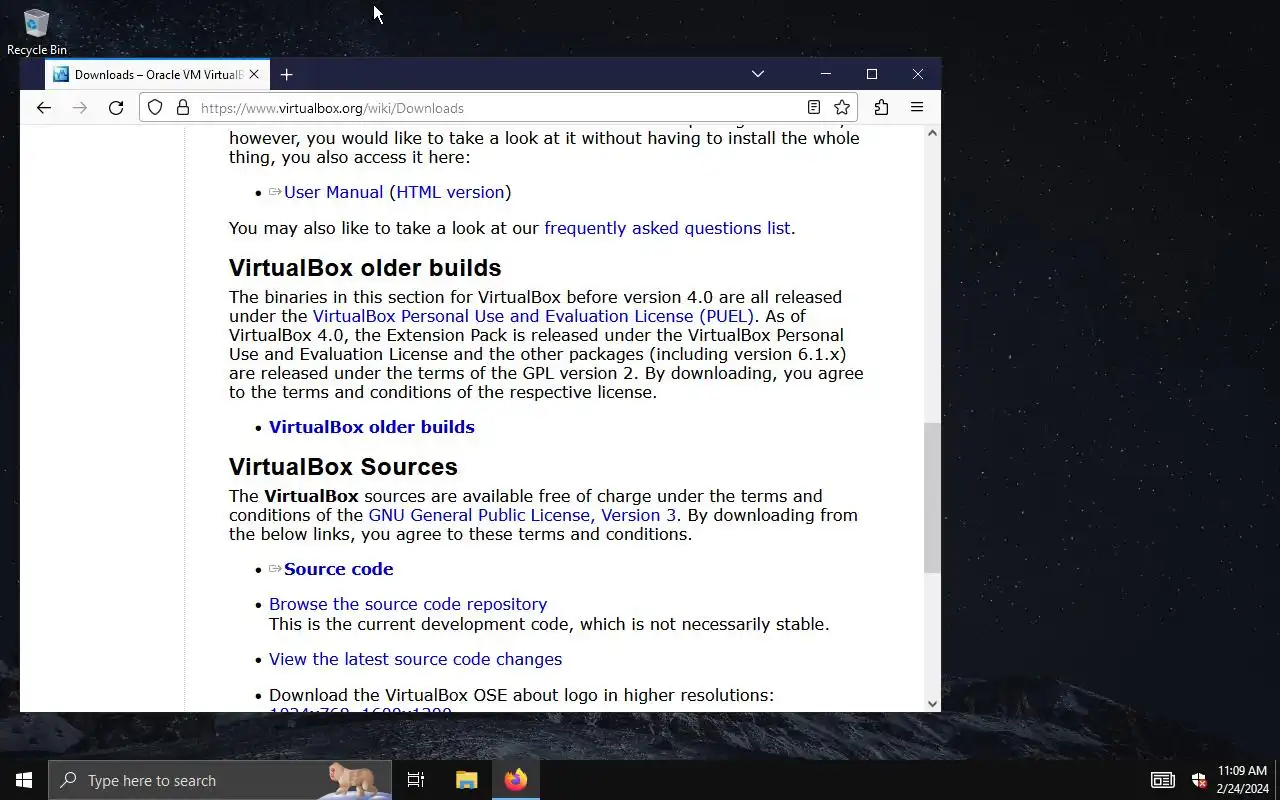Image resolution: width=1280 pixels, height=800 pixels.
Task: Click the page vertical scrollbar thumb
Action: [932, 497]
